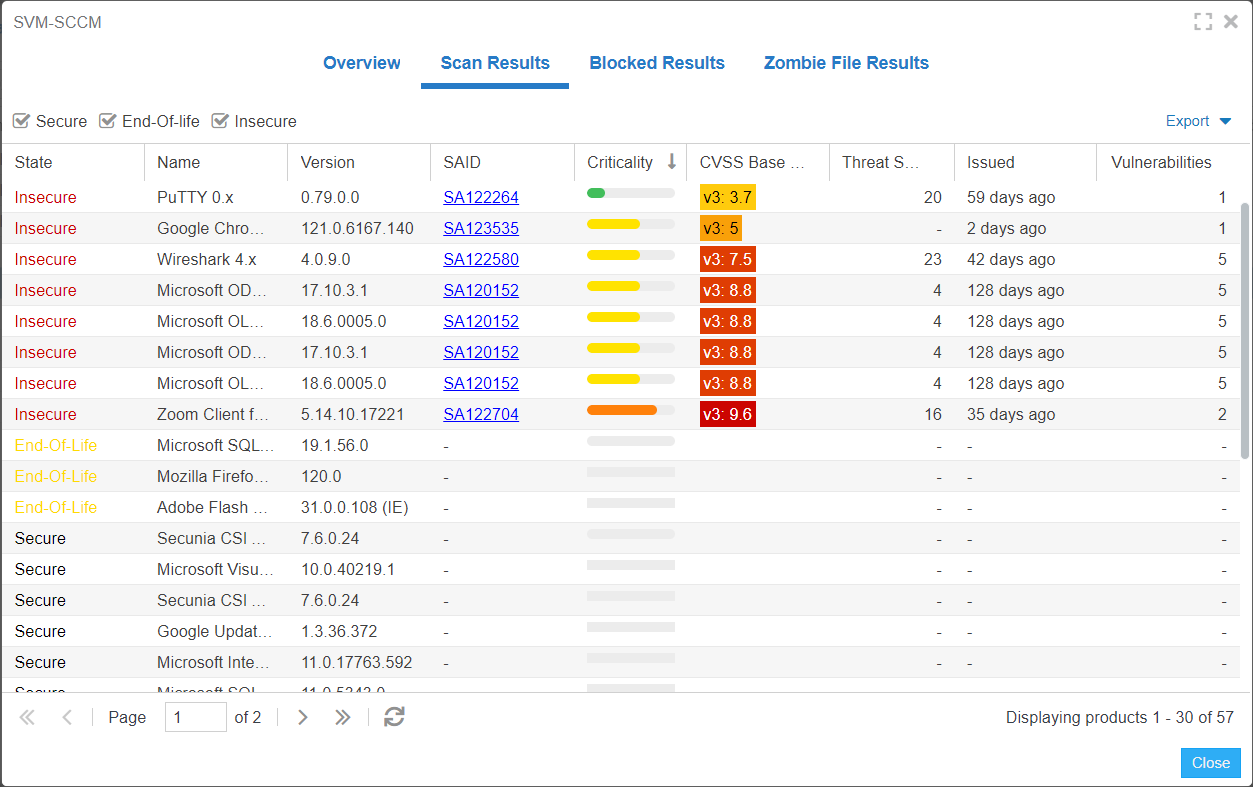Click the Criticality sort arrow icon
Screen dimensions: 1253x787
pyautogui.click(x=672, y=162)
